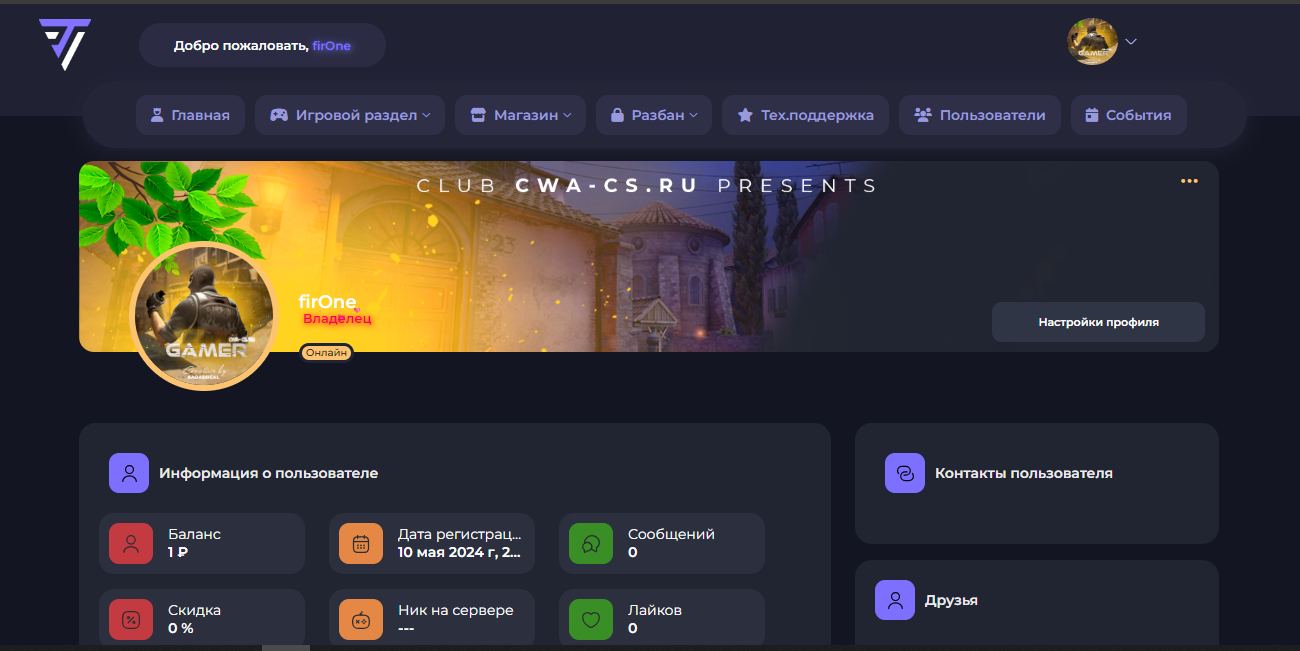
Task: Open the three-dots banner options menu
Action: 1189,181
